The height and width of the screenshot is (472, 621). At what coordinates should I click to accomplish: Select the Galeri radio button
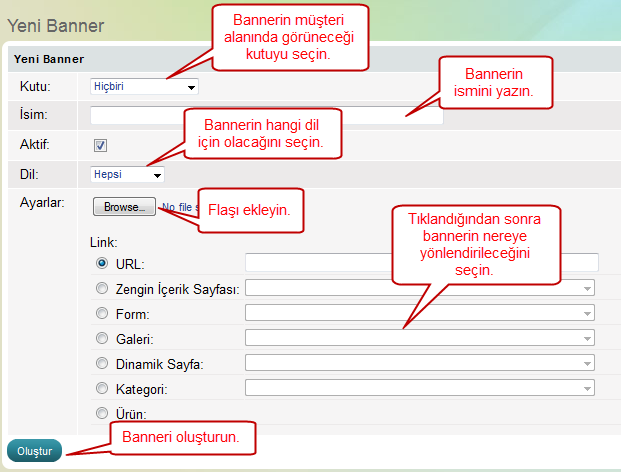[x=101, y=338]
